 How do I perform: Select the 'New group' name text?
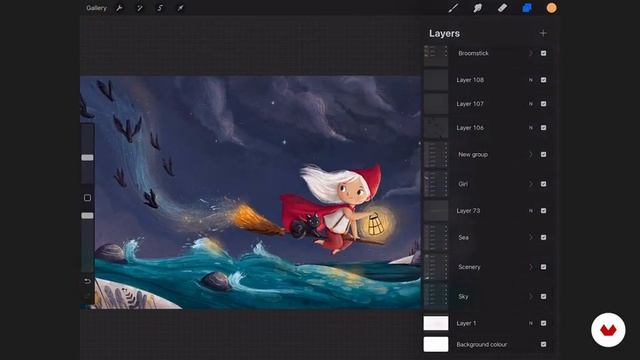tap(473, 154)
